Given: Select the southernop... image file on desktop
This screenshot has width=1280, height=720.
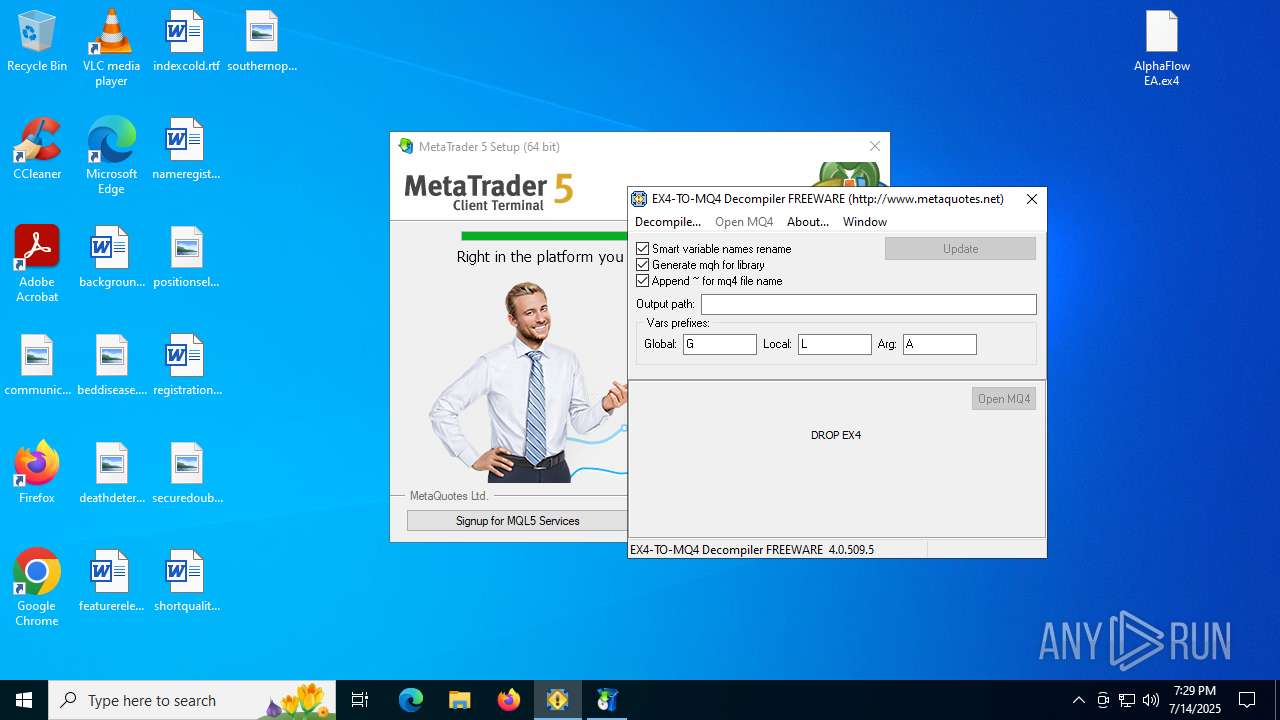Looking at the screenshot, I should [x=262, y=42].
